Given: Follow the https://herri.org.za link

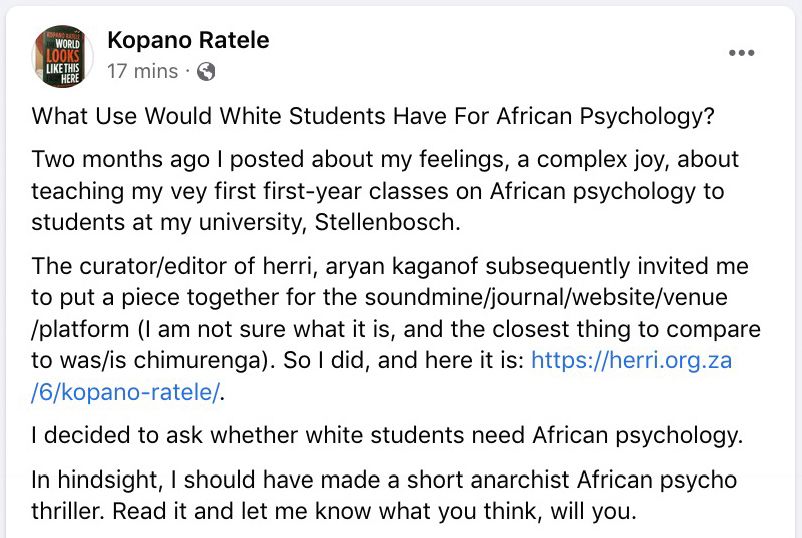Looking at the screenshot, I should click(631, 360).
